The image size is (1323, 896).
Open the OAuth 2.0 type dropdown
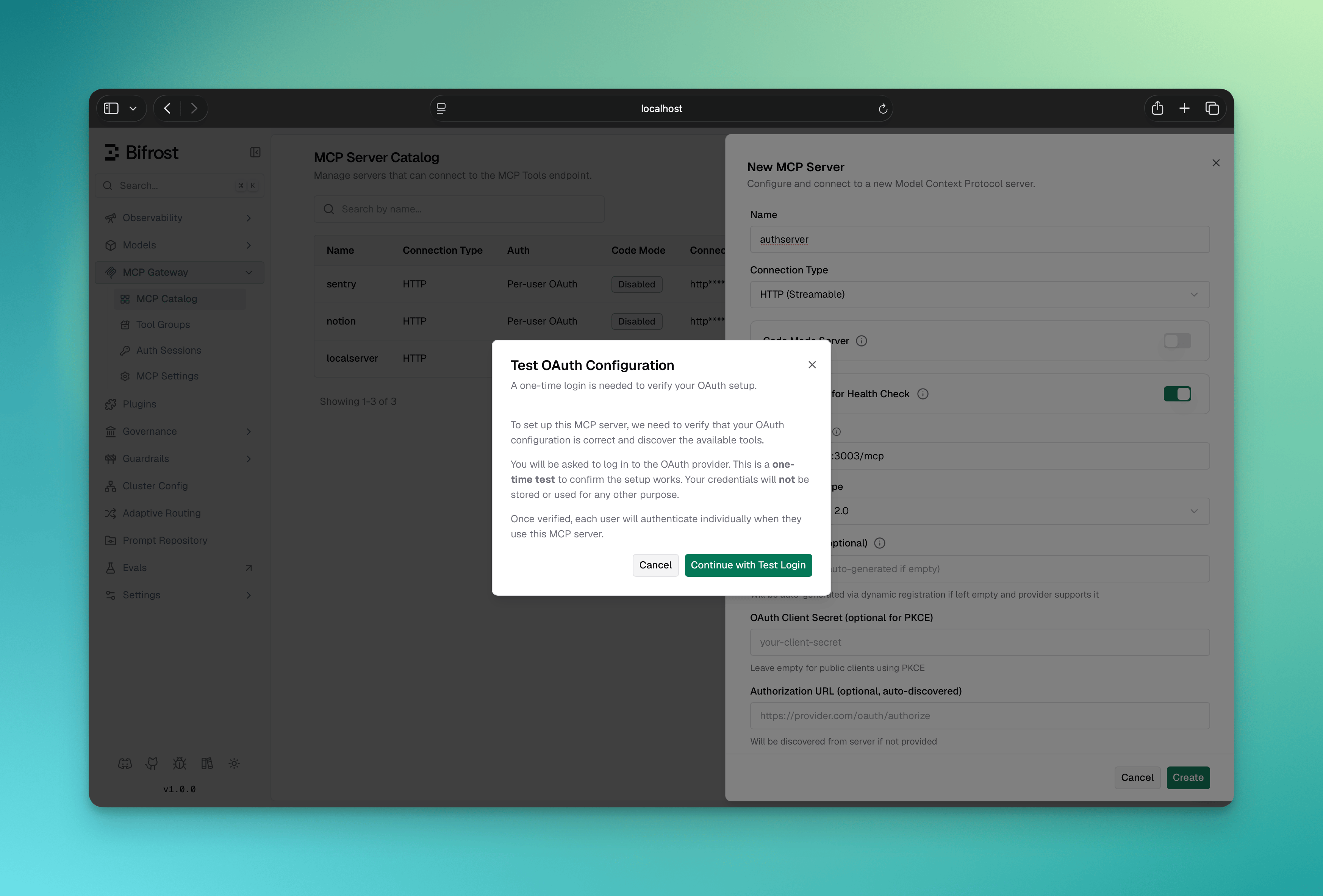(1020, 511)
